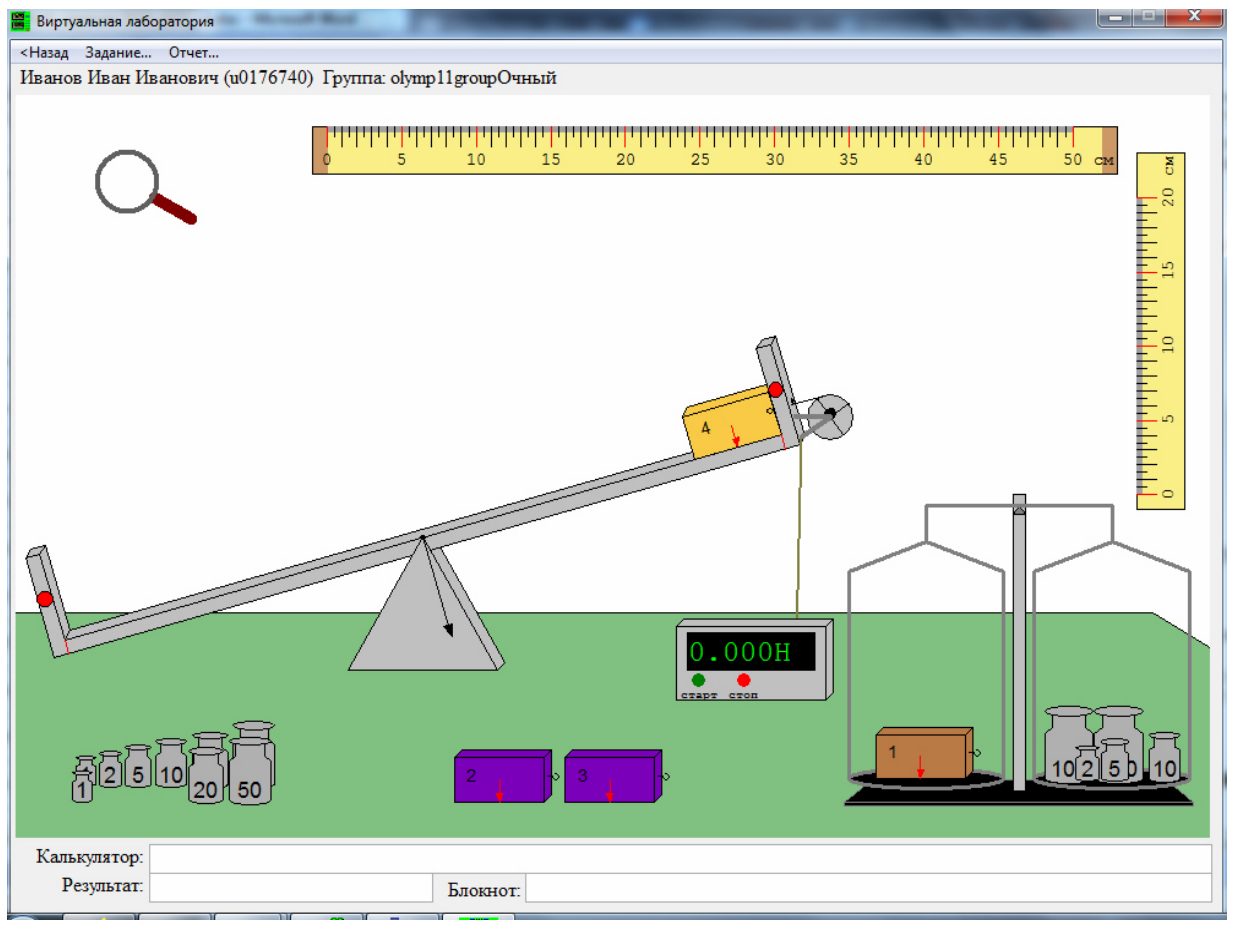Click the red "стоп" button on the force meter

(743, 680)
